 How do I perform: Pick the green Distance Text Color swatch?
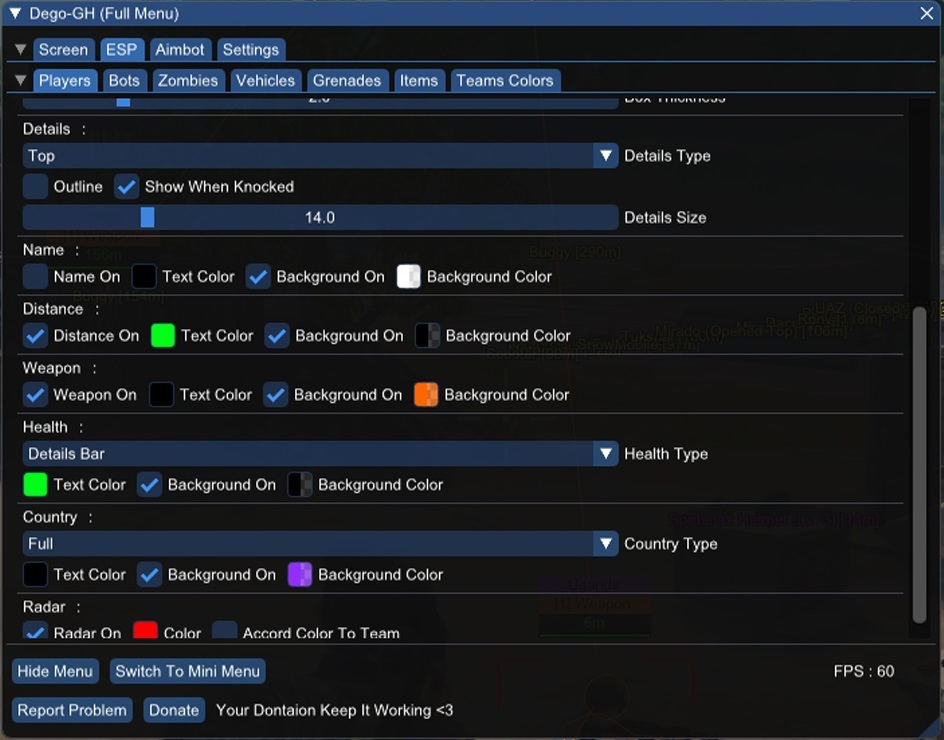coord(163,336)
